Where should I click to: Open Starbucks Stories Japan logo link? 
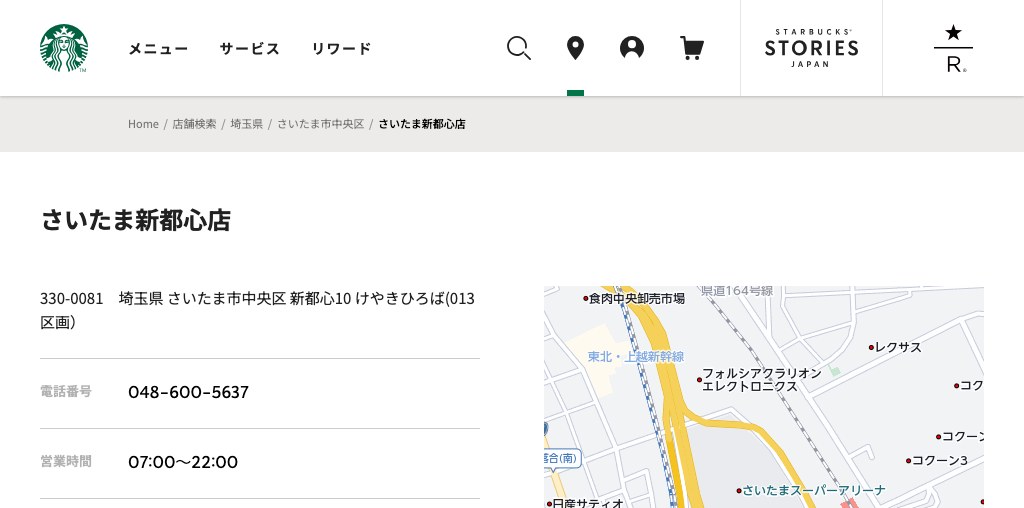(811, 48)
